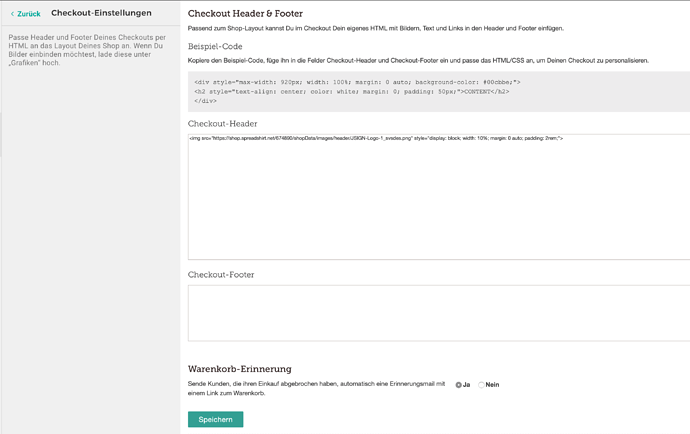The height and width of the screenshot is (434, 690).
Task: Click the img src code in Checkout-Header
Action: tap(375, 138)
